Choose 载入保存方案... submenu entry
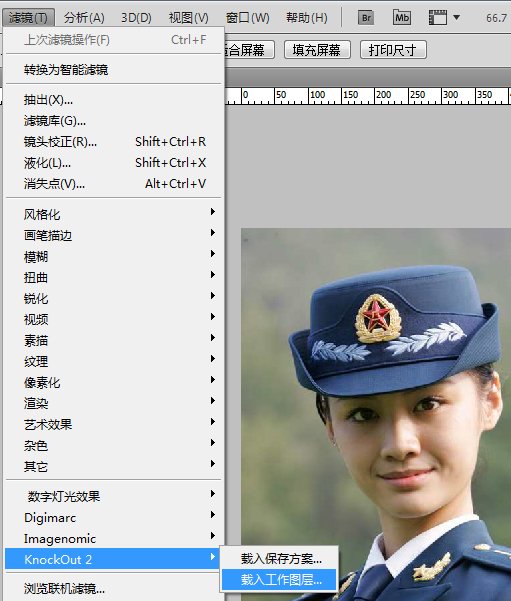 pyautogui.click(x=280, y=558)
